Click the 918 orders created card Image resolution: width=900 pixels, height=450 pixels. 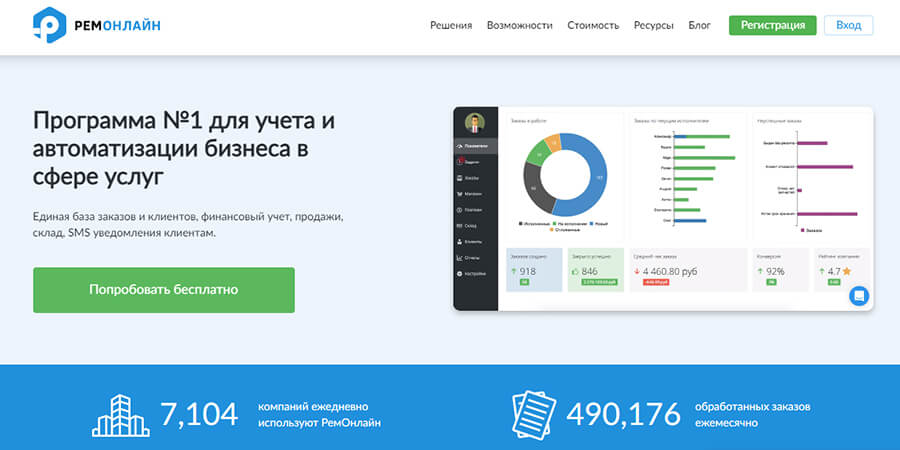[534, 270]
